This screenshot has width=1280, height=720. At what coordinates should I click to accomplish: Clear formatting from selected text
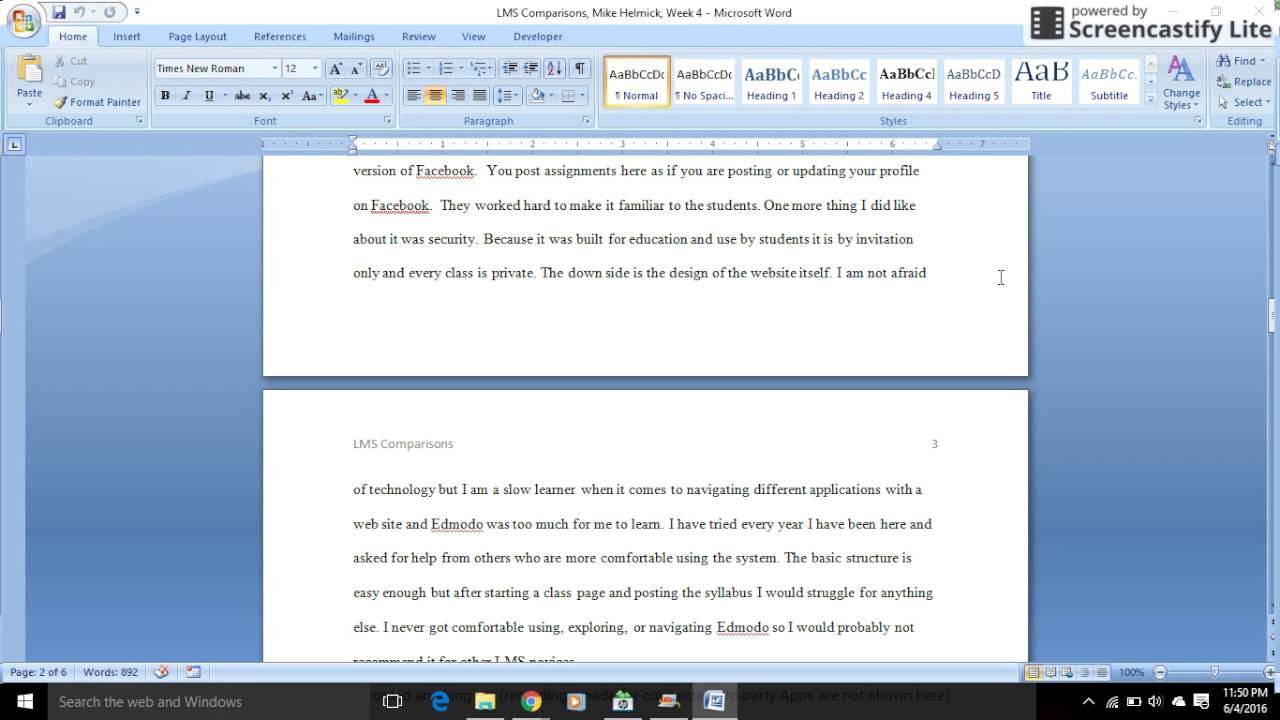pos(381,68)
